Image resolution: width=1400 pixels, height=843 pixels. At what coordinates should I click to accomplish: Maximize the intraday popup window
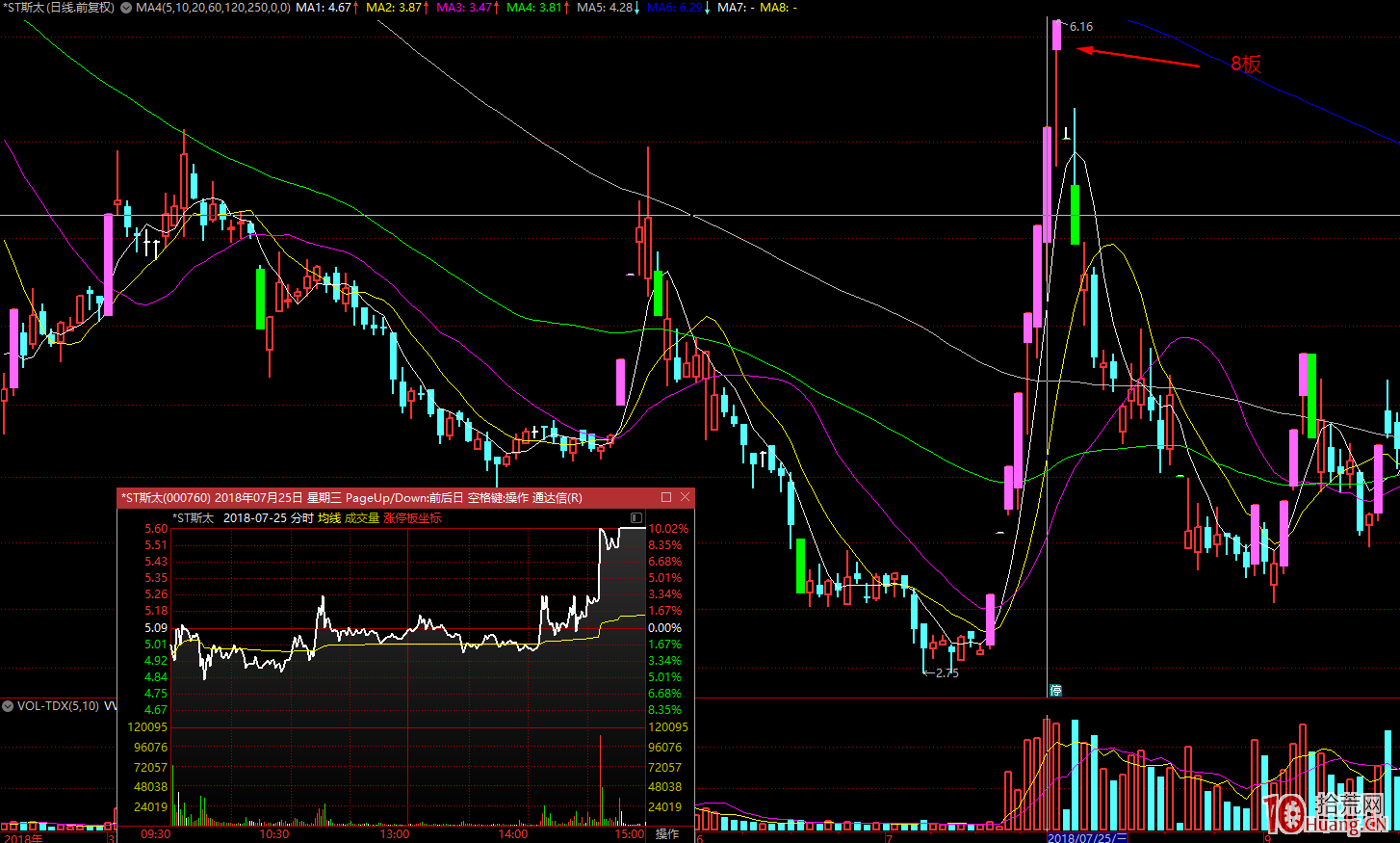click(666, 497)
